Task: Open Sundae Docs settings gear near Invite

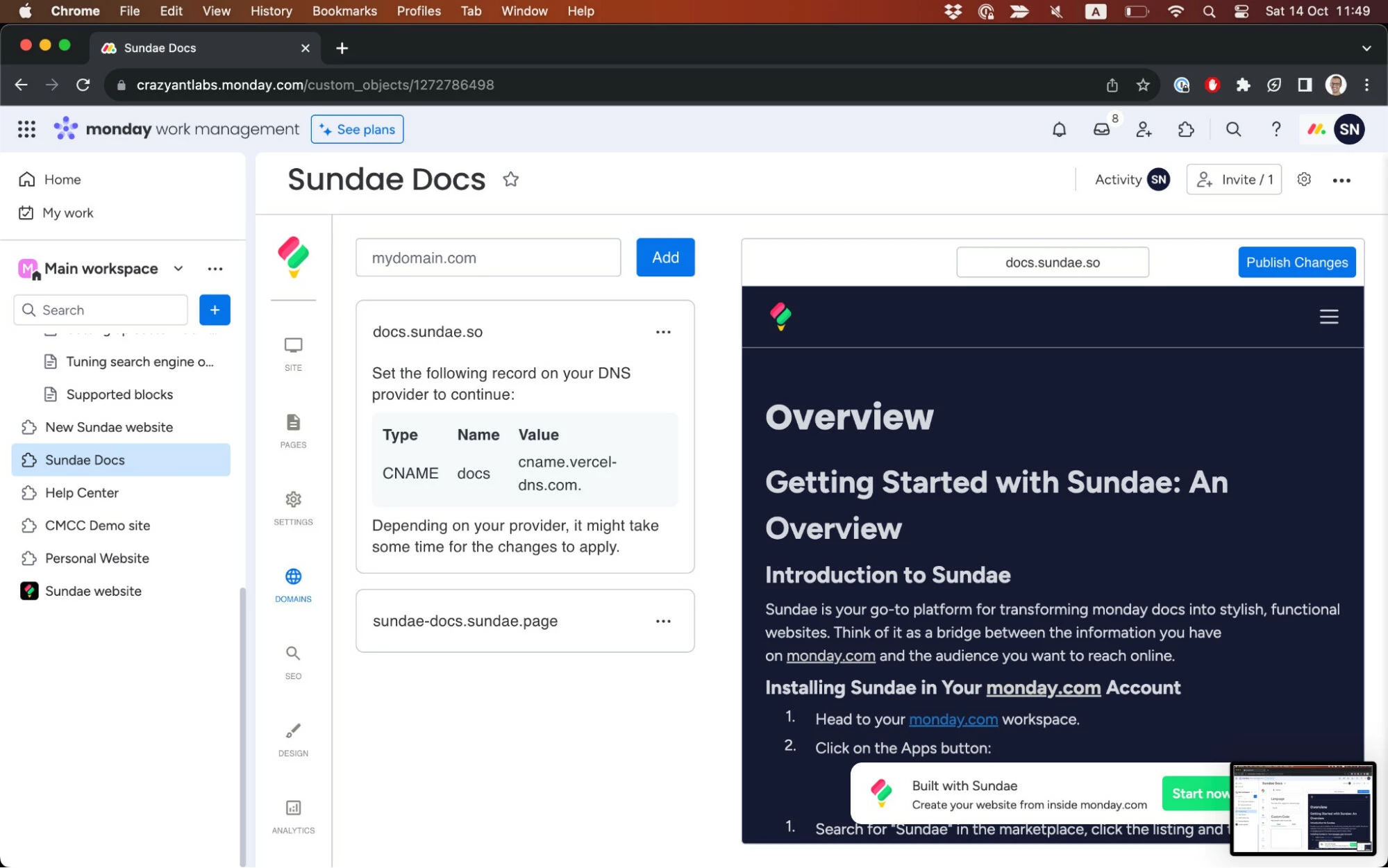Action: point(1304,179)
